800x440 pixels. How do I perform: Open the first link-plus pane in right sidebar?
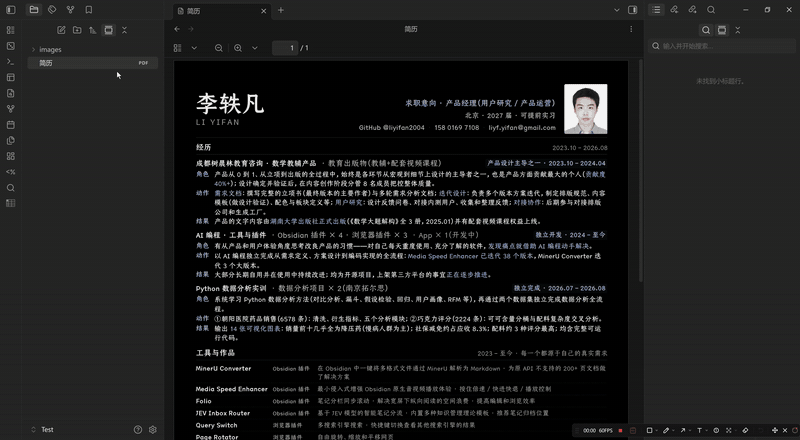[674, 10]
